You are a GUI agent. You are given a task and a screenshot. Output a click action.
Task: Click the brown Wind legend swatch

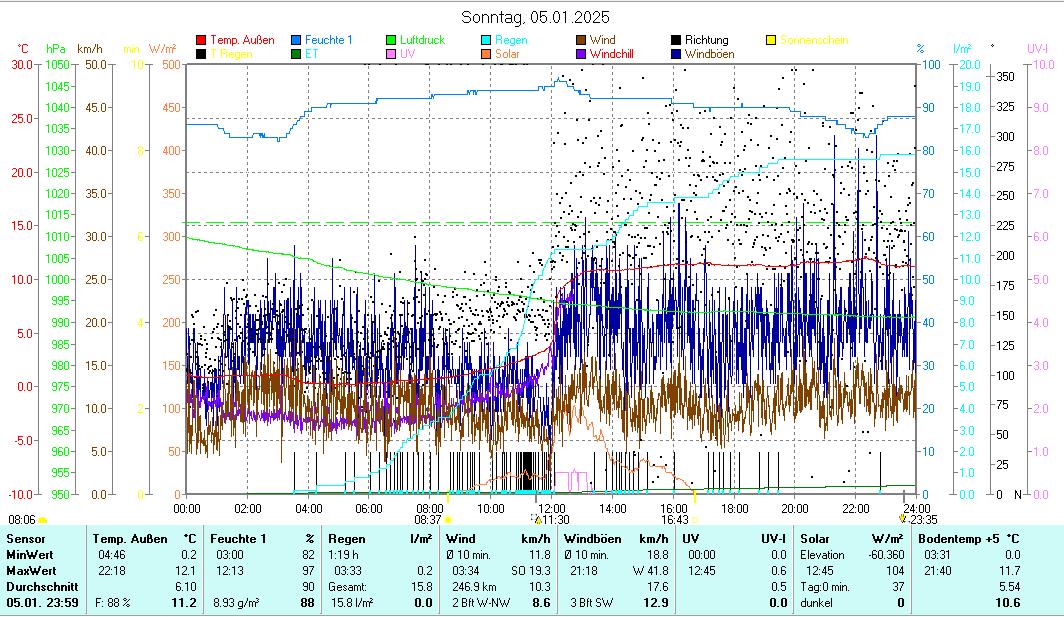click(581, 41)
